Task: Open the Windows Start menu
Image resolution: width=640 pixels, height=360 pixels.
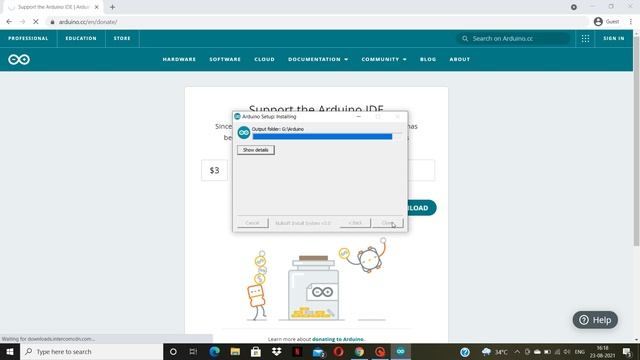Action: (x=10, y=351)
